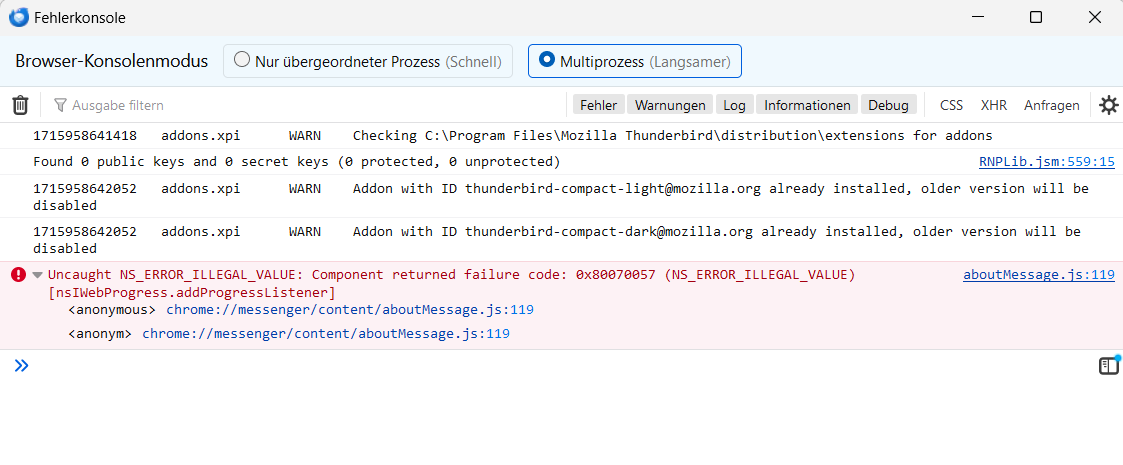Enable the Anfragen filter
1123x465 pixels.
[1051, 105]
